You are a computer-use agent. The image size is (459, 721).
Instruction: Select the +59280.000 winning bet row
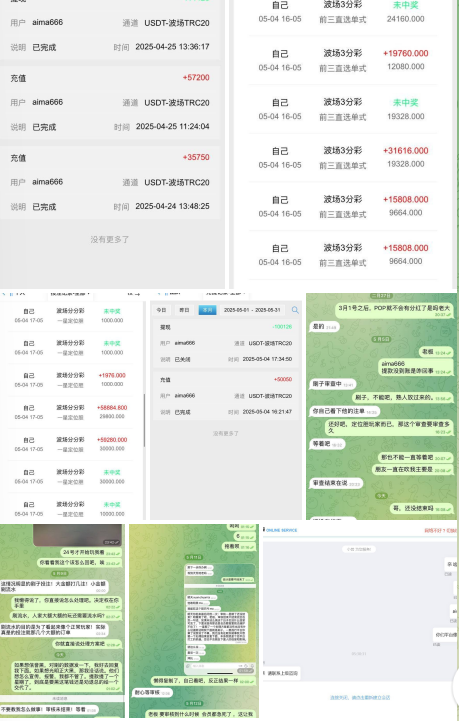[70, 444]
